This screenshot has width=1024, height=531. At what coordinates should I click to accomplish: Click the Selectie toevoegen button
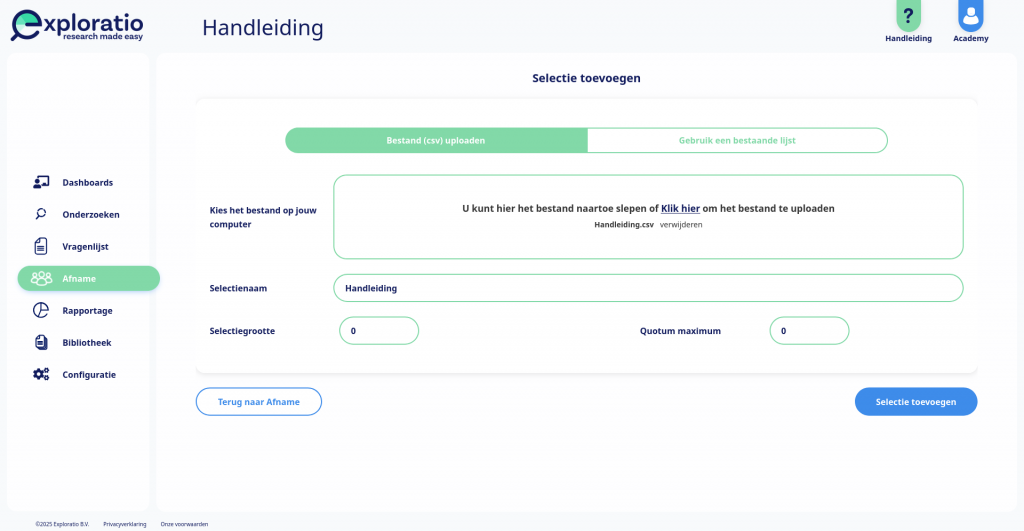click(x=916, y=402)
